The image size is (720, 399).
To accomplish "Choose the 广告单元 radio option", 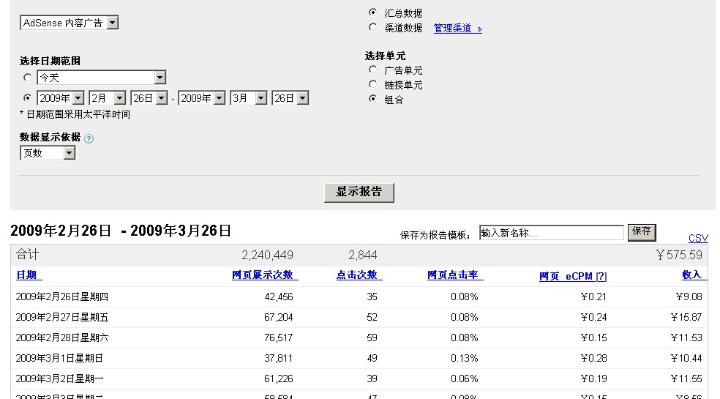I will click(x=373, y=69).
